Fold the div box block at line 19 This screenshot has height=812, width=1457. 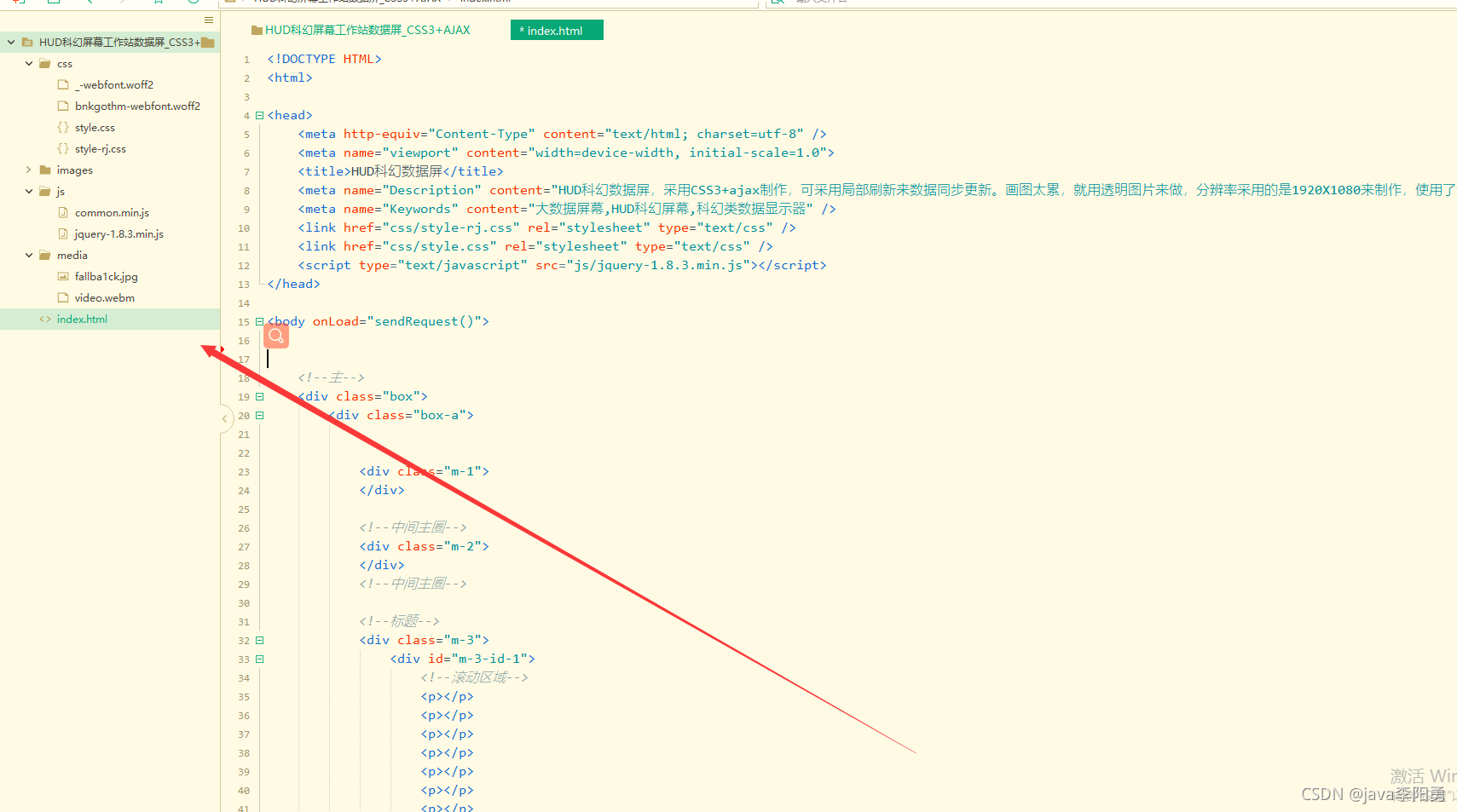point(260,396)
